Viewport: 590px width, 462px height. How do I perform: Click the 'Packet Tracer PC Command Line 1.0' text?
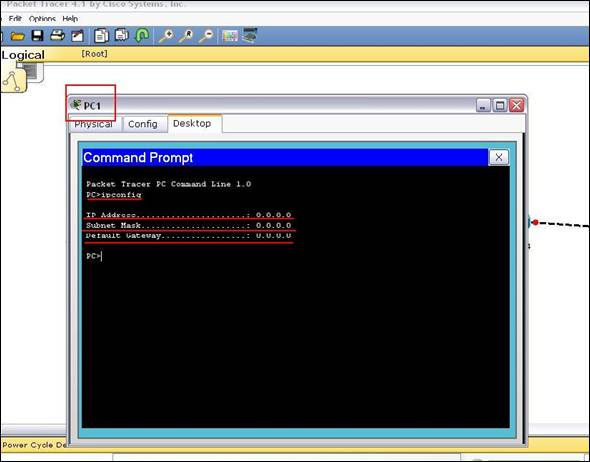click(169, 184)
